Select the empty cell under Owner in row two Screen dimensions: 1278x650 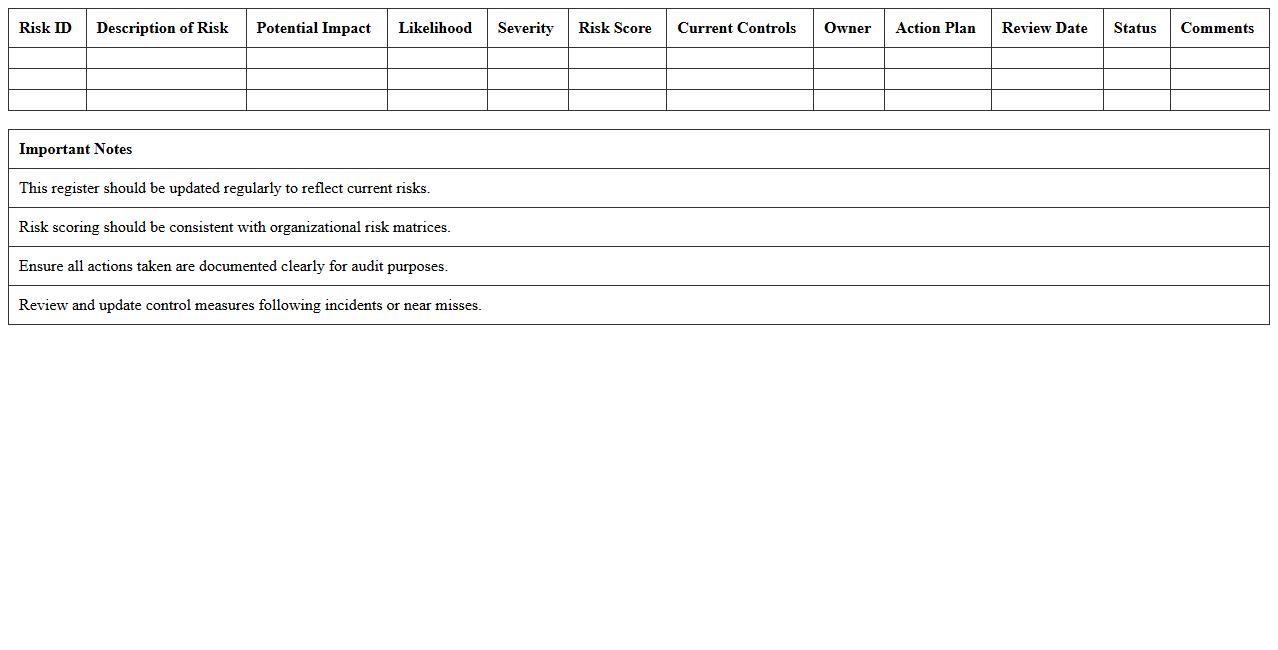coord(847,79)
